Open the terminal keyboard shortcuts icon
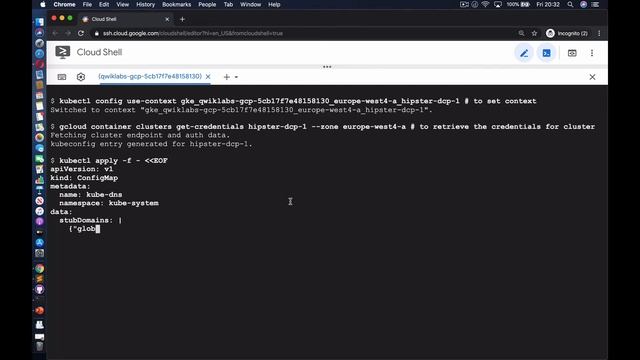640x360 pixels. pos(62,77)
